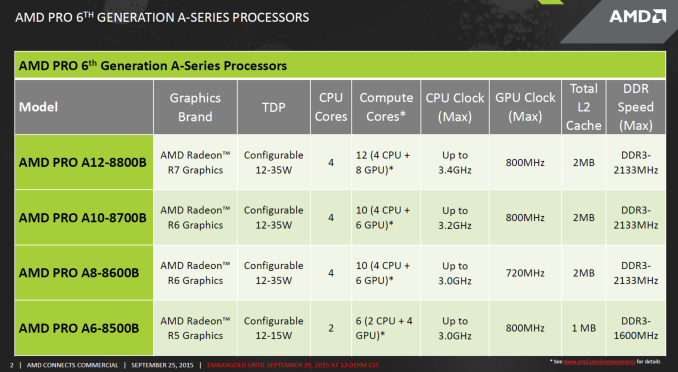
Task: Click the Model column header
Action: tap(84, 107)
